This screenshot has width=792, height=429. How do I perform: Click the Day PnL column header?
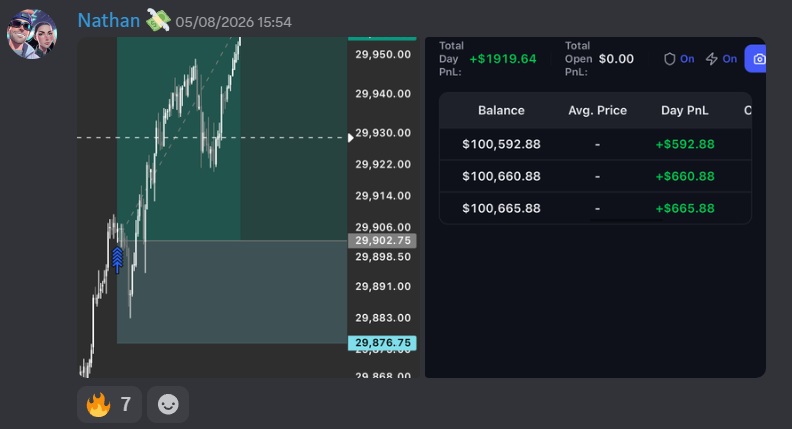(684, 111)
